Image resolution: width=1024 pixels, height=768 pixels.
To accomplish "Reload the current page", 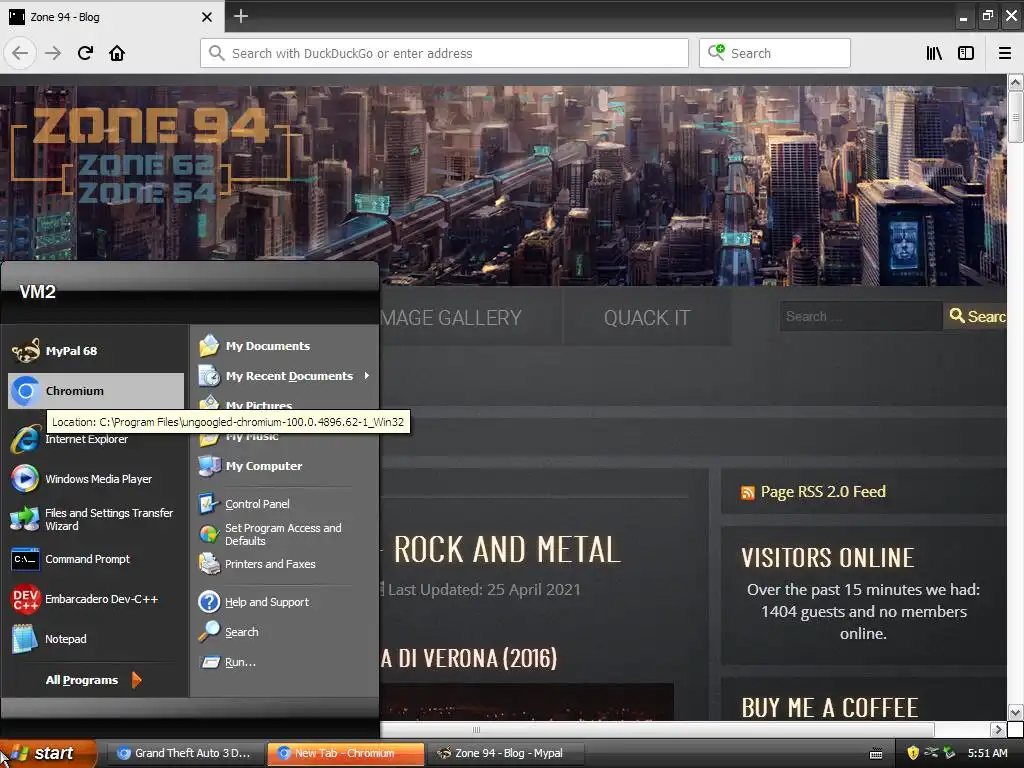I will tap(85, 53).
